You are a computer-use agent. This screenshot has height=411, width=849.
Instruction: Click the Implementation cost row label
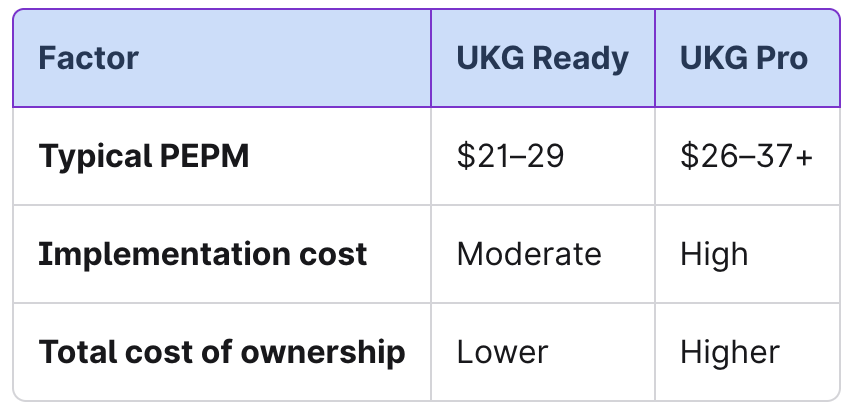[203, 254]
